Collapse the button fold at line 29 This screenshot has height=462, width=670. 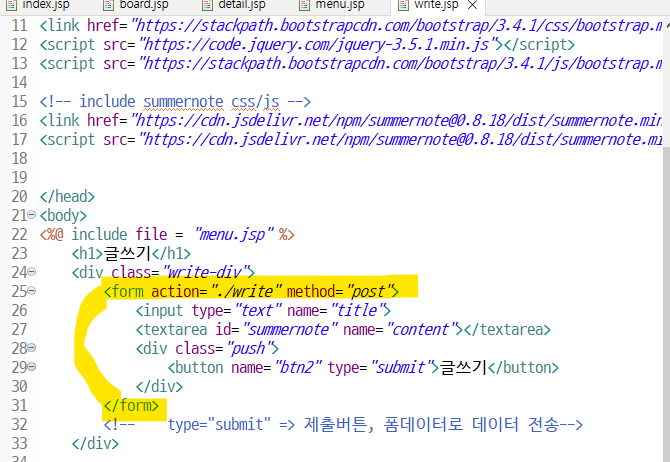[x=32, y=367]
